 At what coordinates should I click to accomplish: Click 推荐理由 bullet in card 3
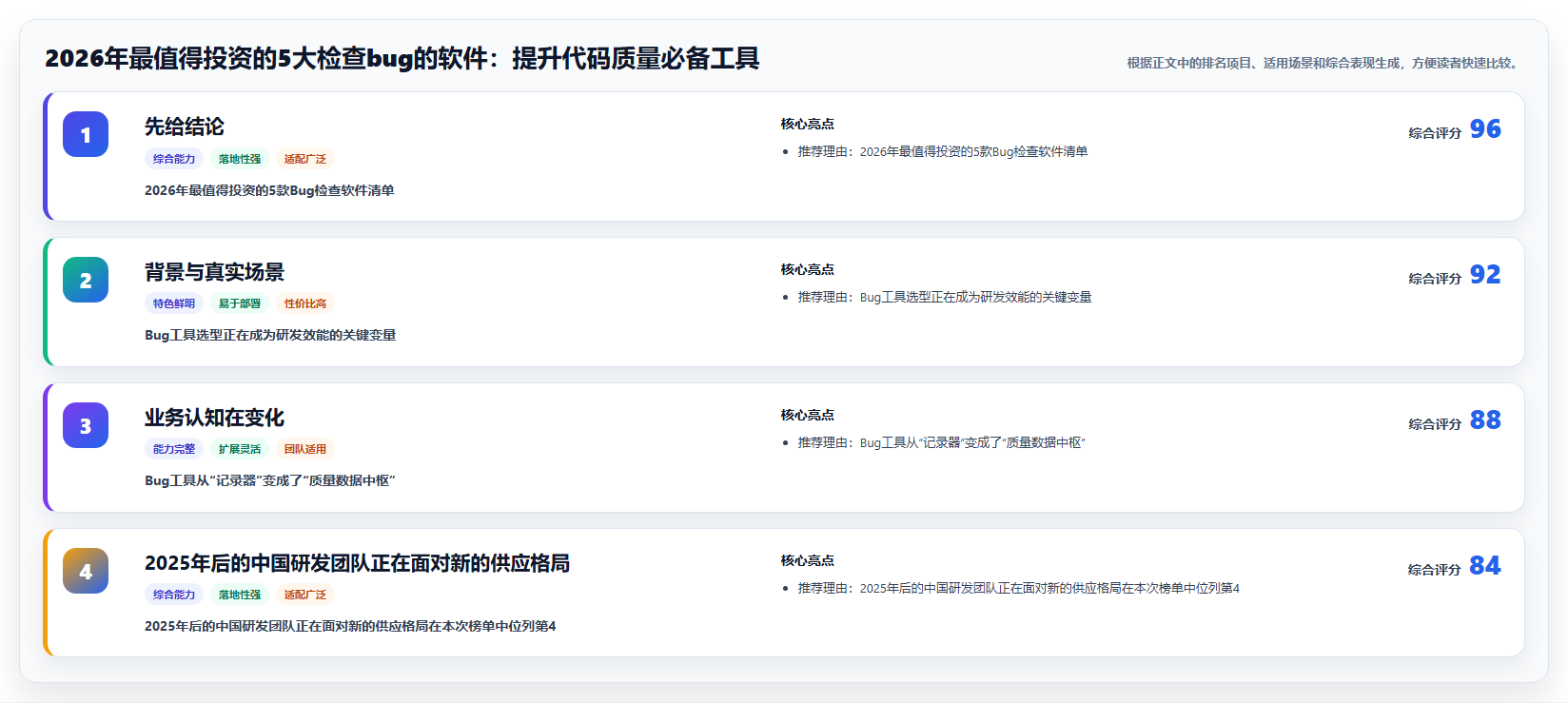[941, 442]
